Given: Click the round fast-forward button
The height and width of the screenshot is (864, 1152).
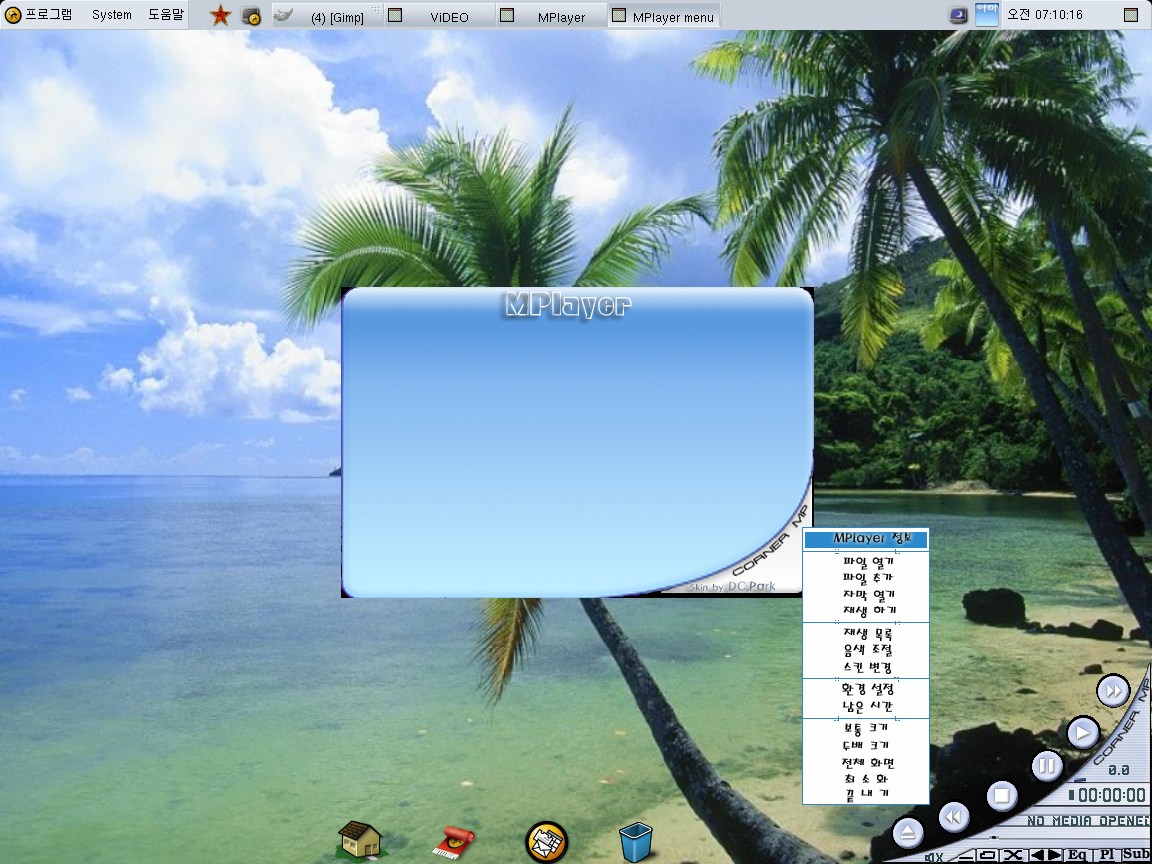Looking at the screenshot, I should tap(1113, 690).
